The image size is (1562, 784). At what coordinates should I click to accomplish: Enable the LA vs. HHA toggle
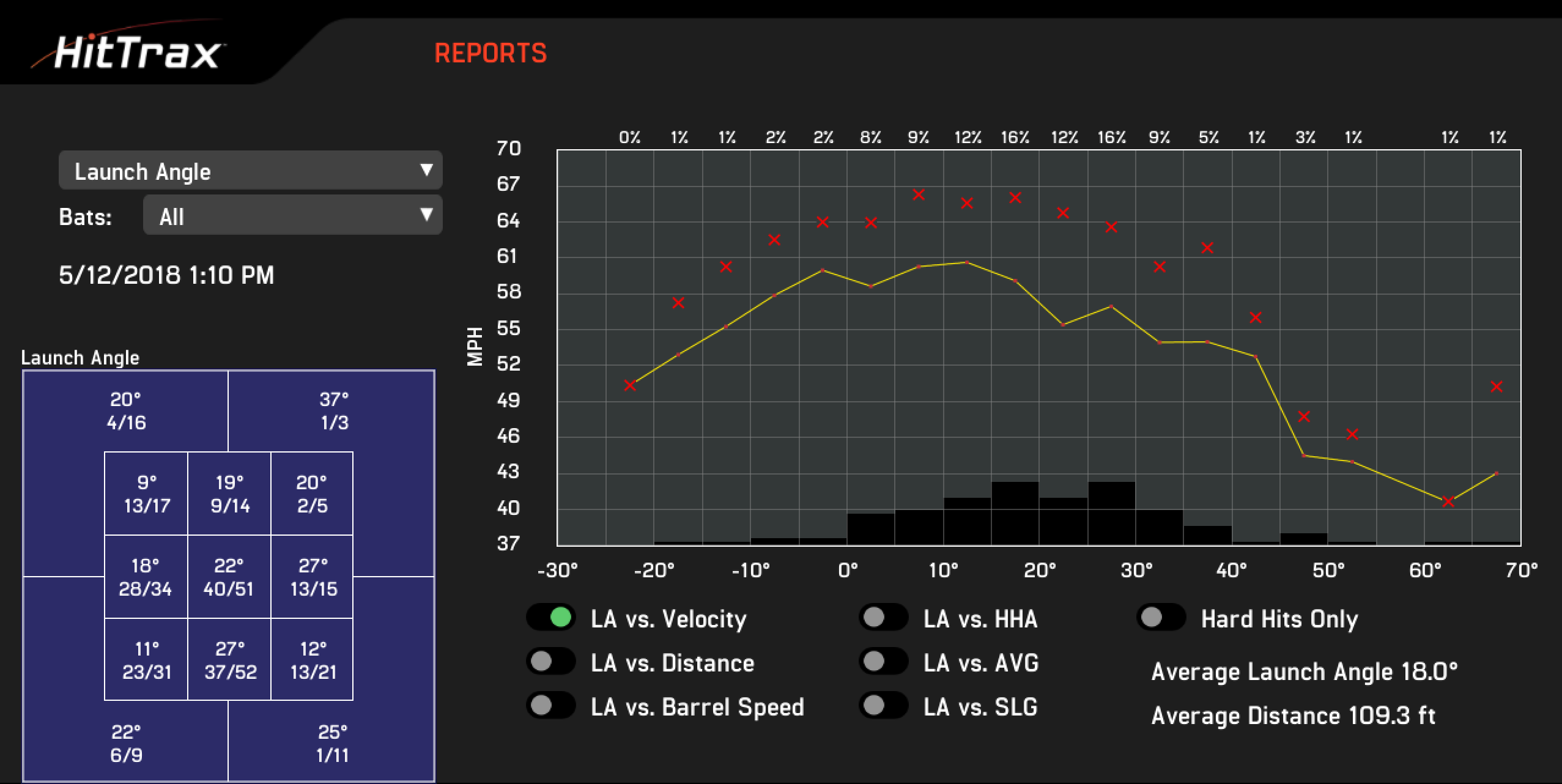pos(884,618)
